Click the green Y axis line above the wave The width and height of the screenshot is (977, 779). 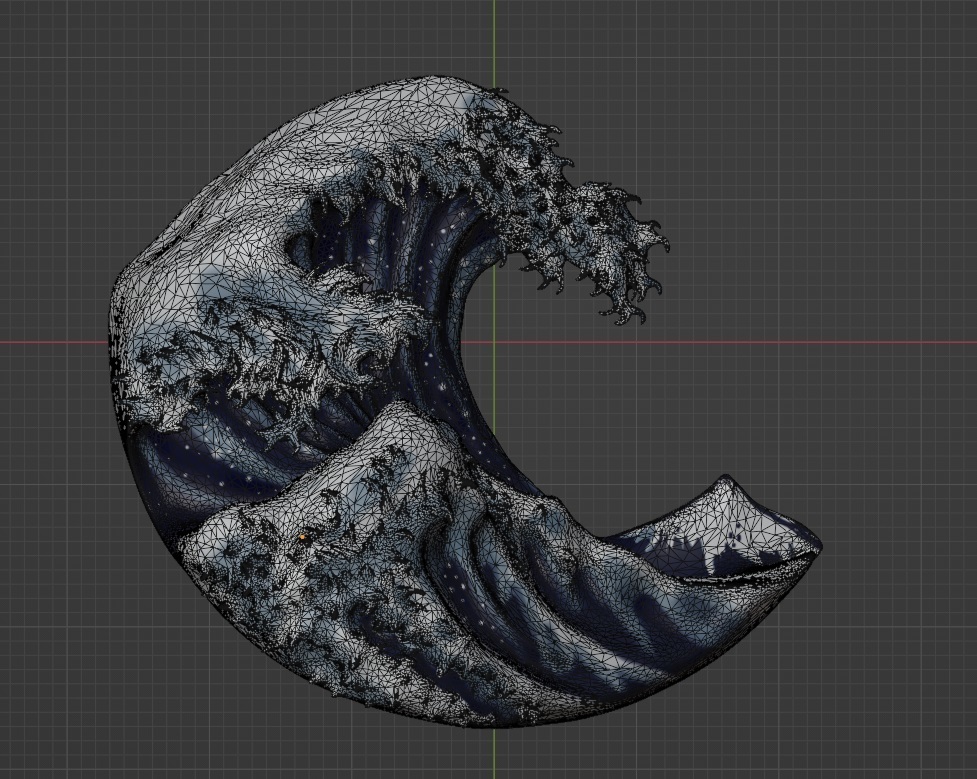pos(494,40)
